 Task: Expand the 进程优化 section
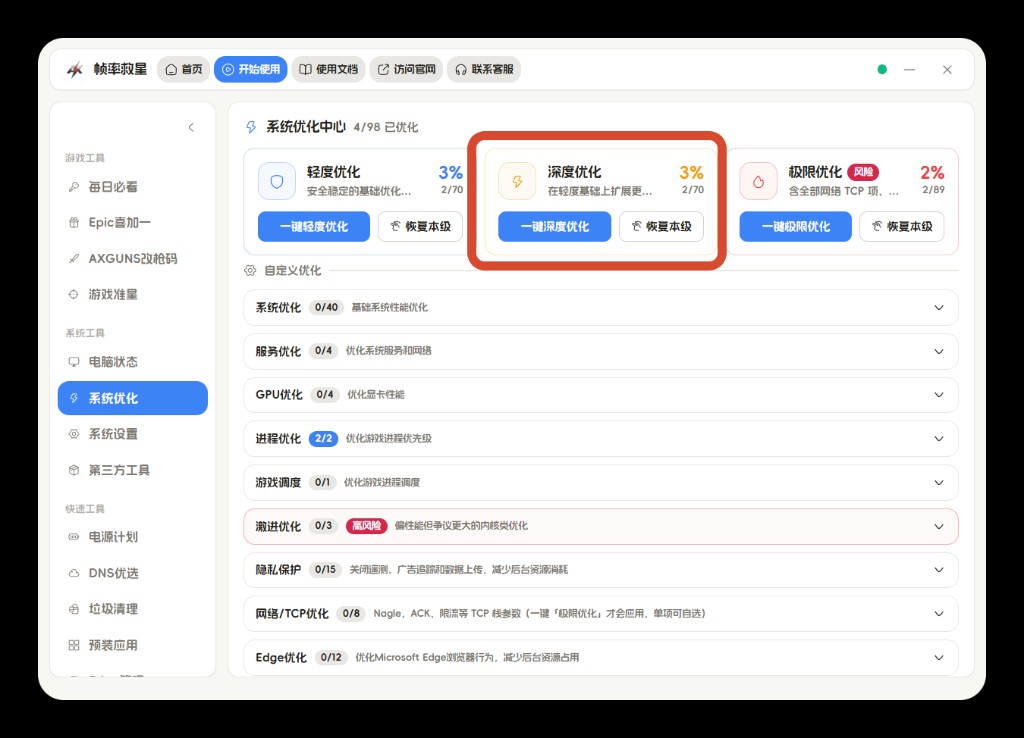coord(601,438)
